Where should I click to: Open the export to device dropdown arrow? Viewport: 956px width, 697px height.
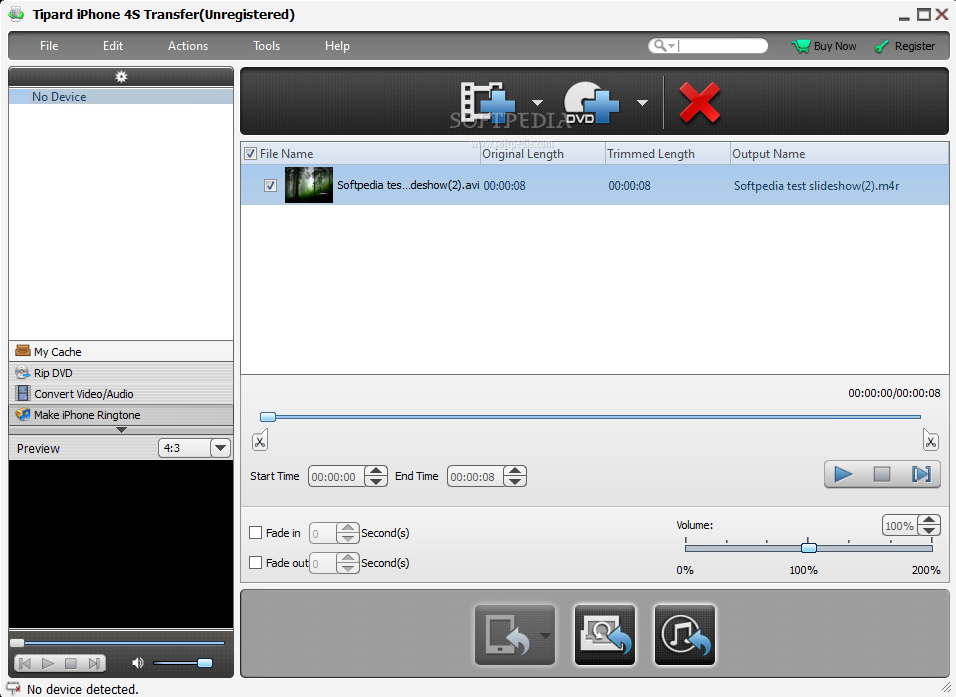pos(546,635)
